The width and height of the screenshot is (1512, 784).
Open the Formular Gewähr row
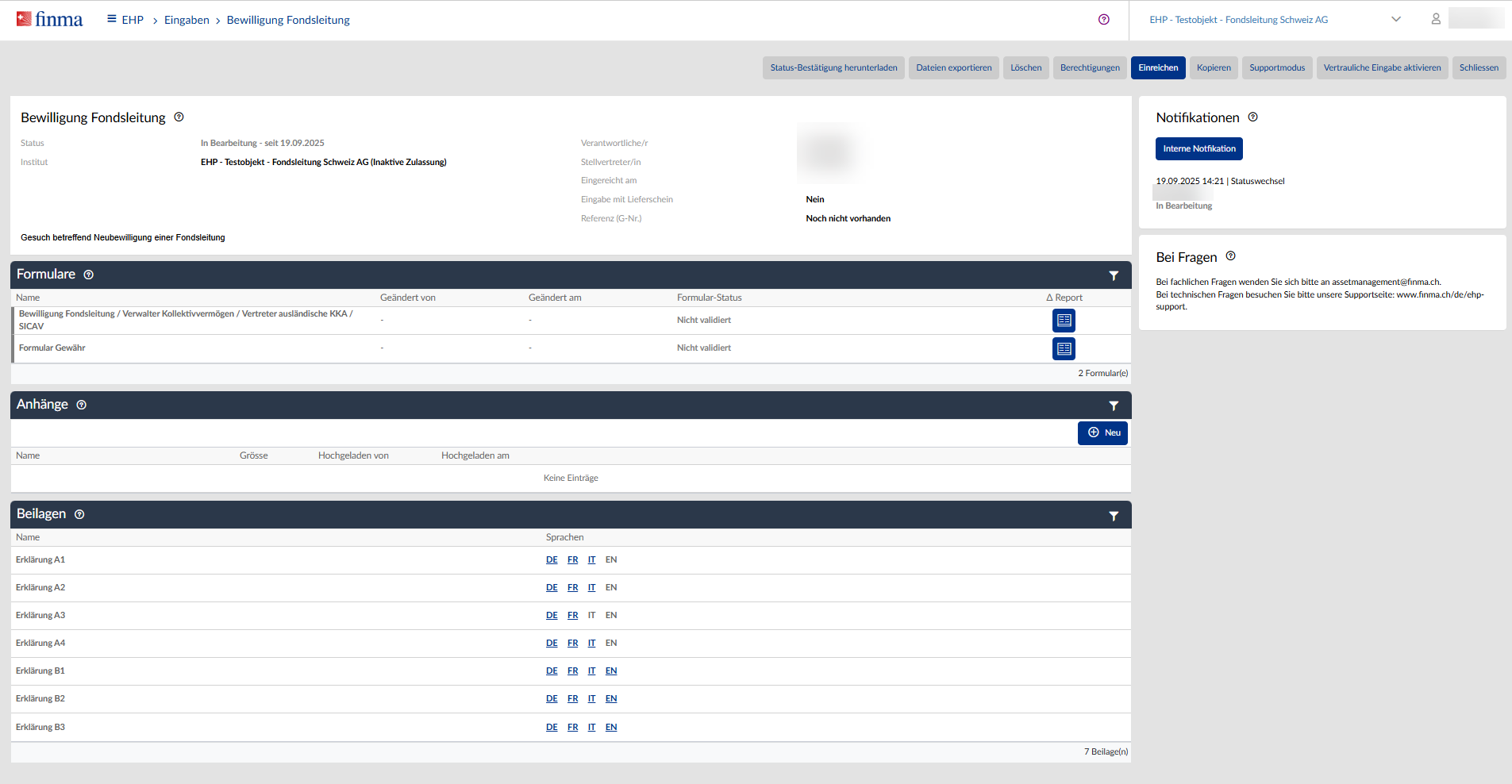point(52,348)
